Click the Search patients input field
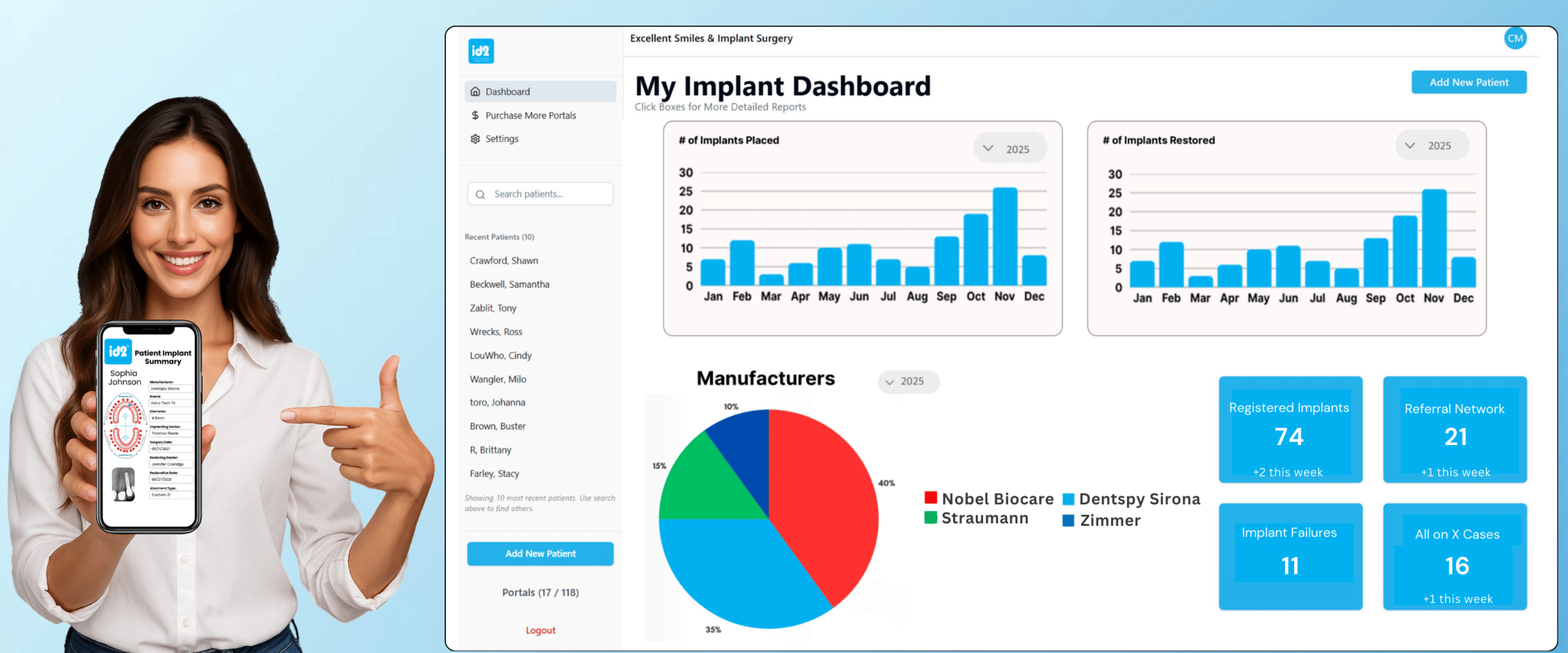 (548, 194)
